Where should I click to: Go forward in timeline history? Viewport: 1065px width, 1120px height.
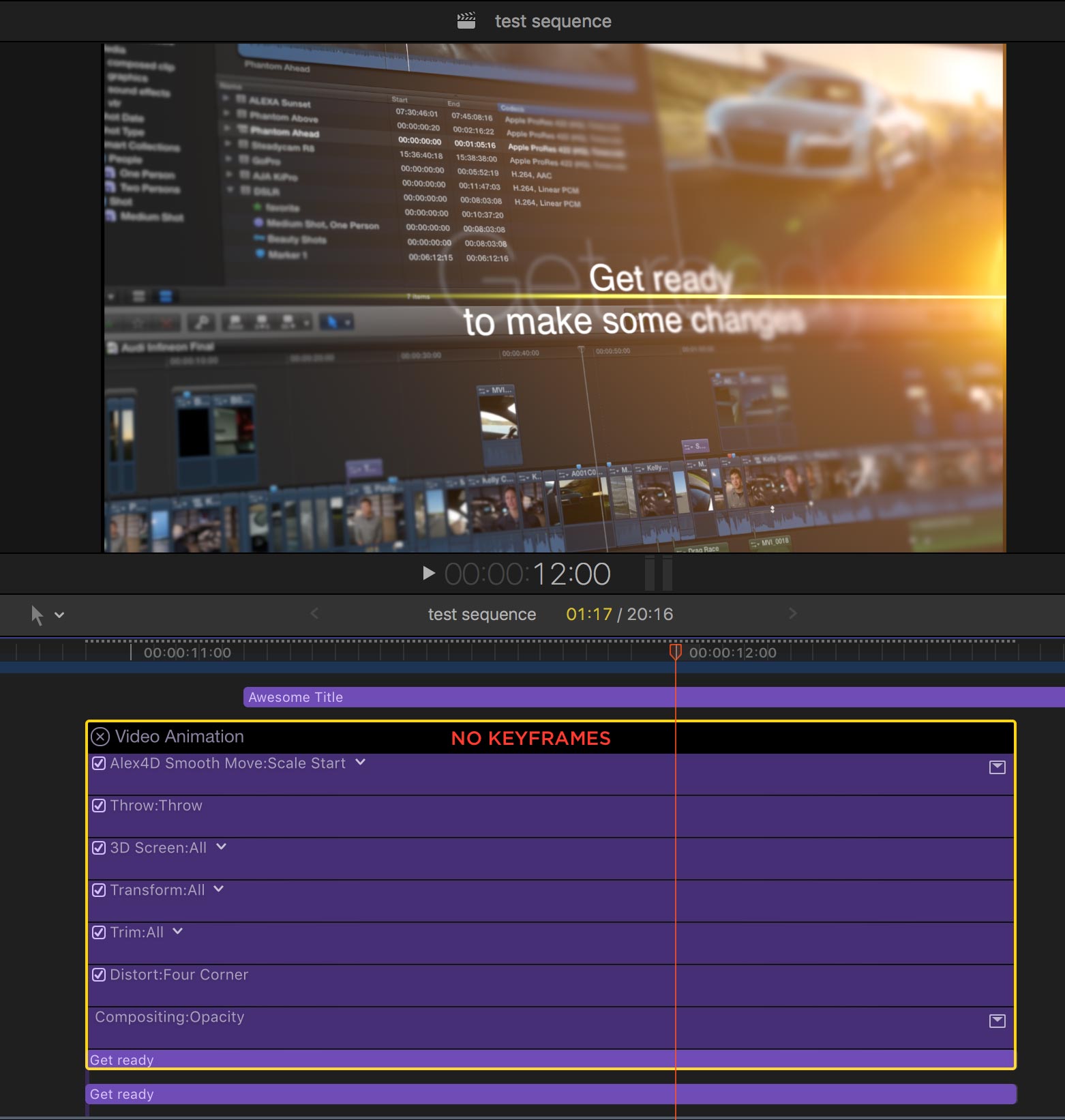point(792,613)
